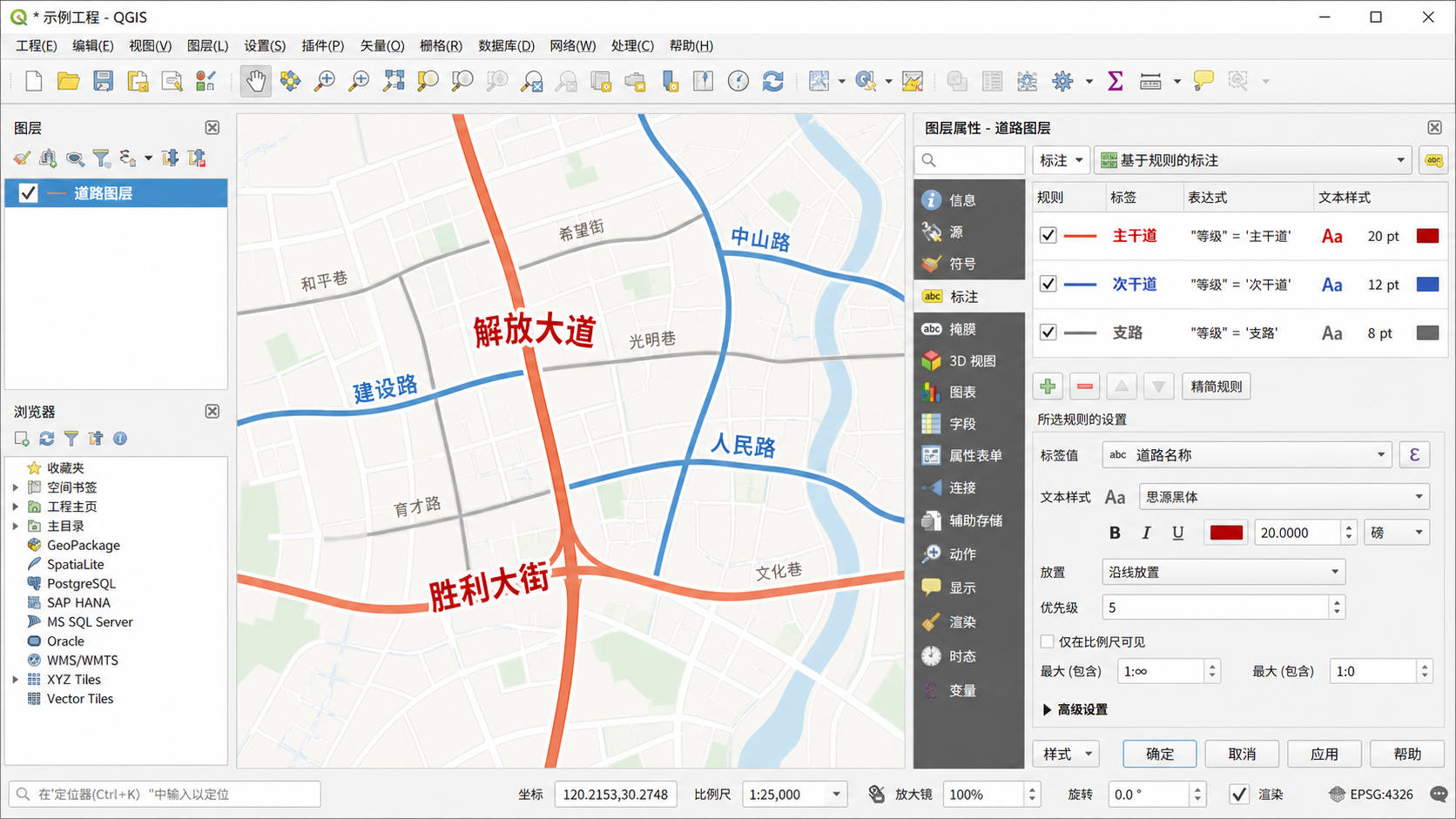
Task: Click the Refresh map icon
Action: pos(772,81)
